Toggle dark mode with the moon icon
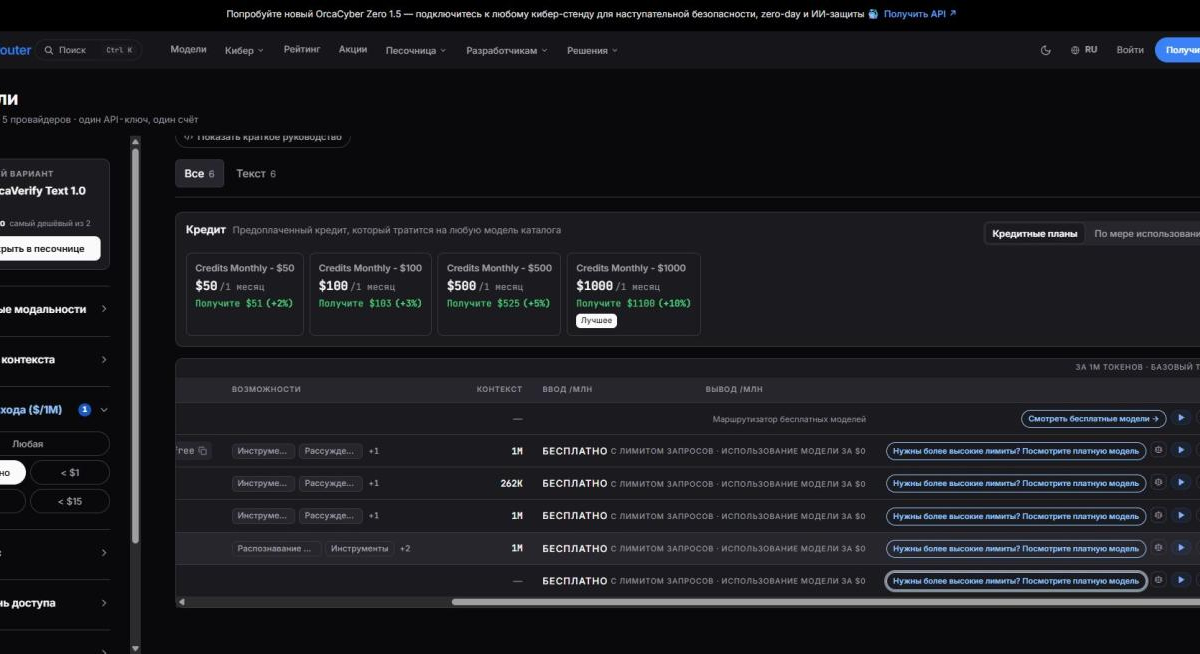The image size is (1200, 654). 1046,50
